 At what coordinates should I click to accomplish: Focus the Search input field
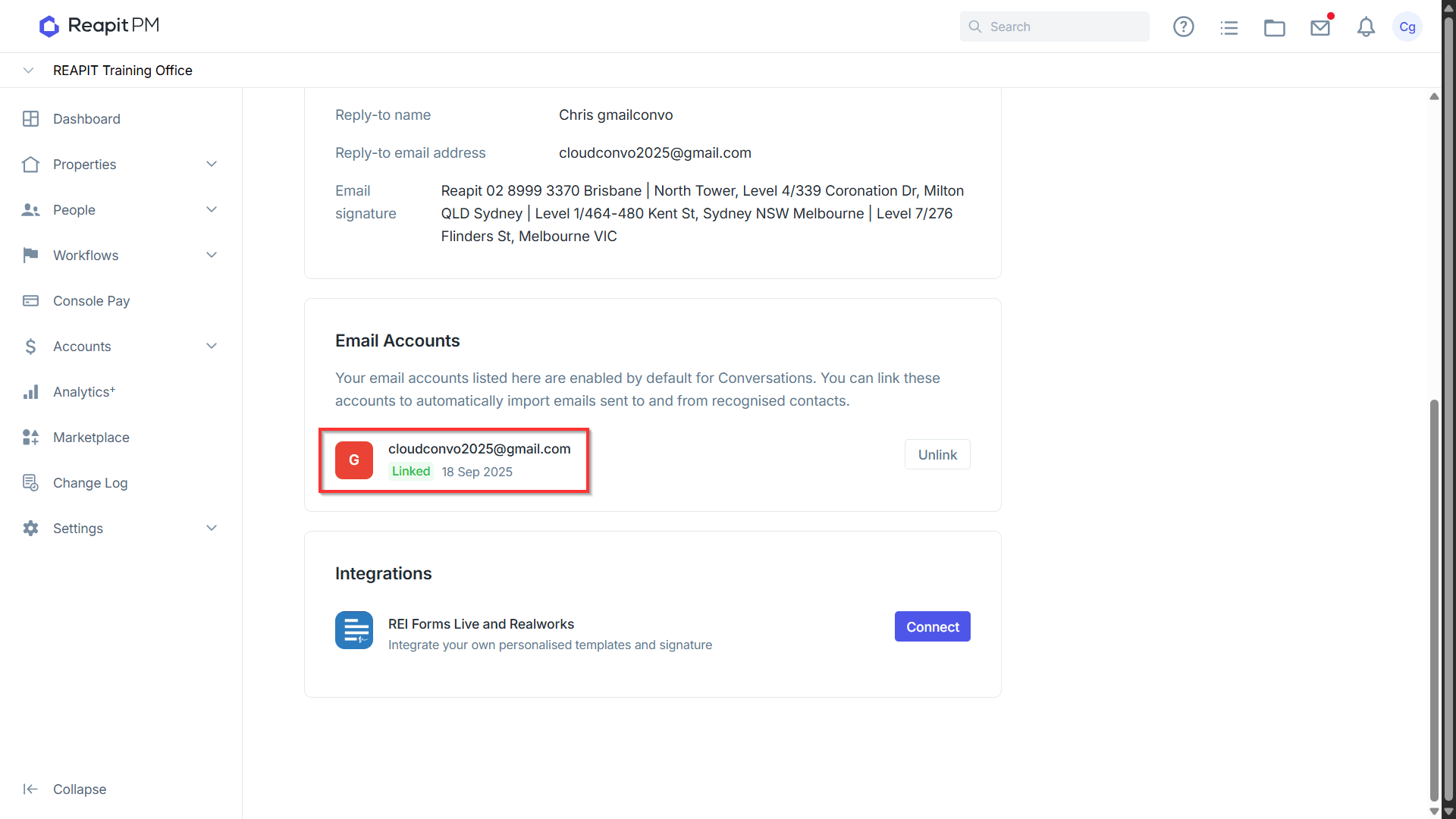coord(1054,27)
